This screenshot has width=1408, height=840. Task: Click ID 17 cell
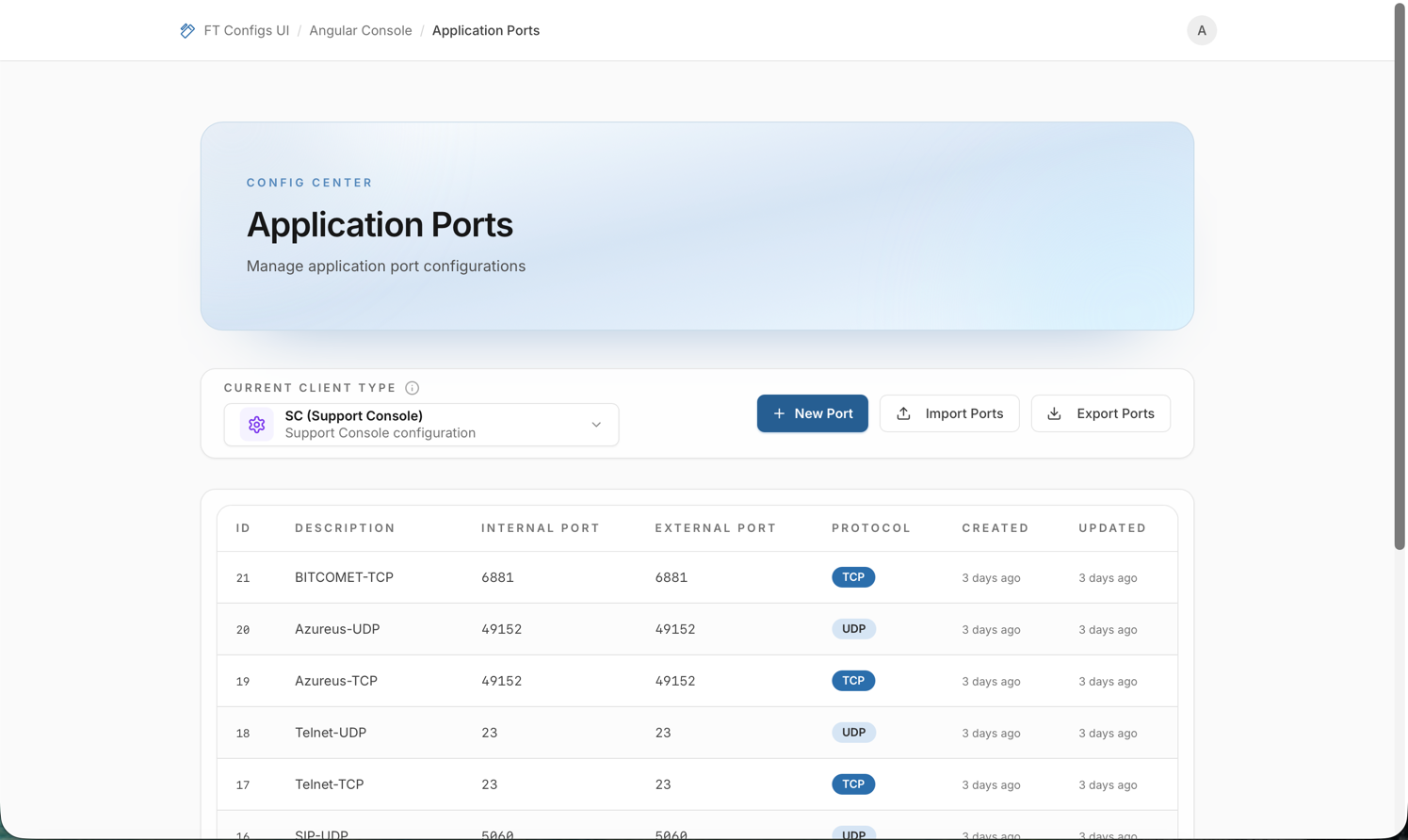tap(243, 785)
